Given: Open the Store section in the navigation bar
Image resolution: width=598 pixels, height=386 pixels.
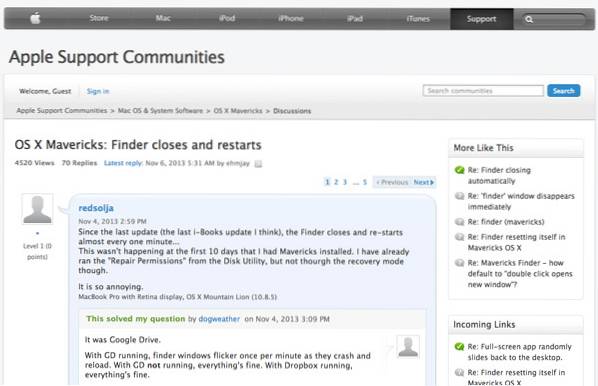Looking at the screenshot, I should [99, 18].
